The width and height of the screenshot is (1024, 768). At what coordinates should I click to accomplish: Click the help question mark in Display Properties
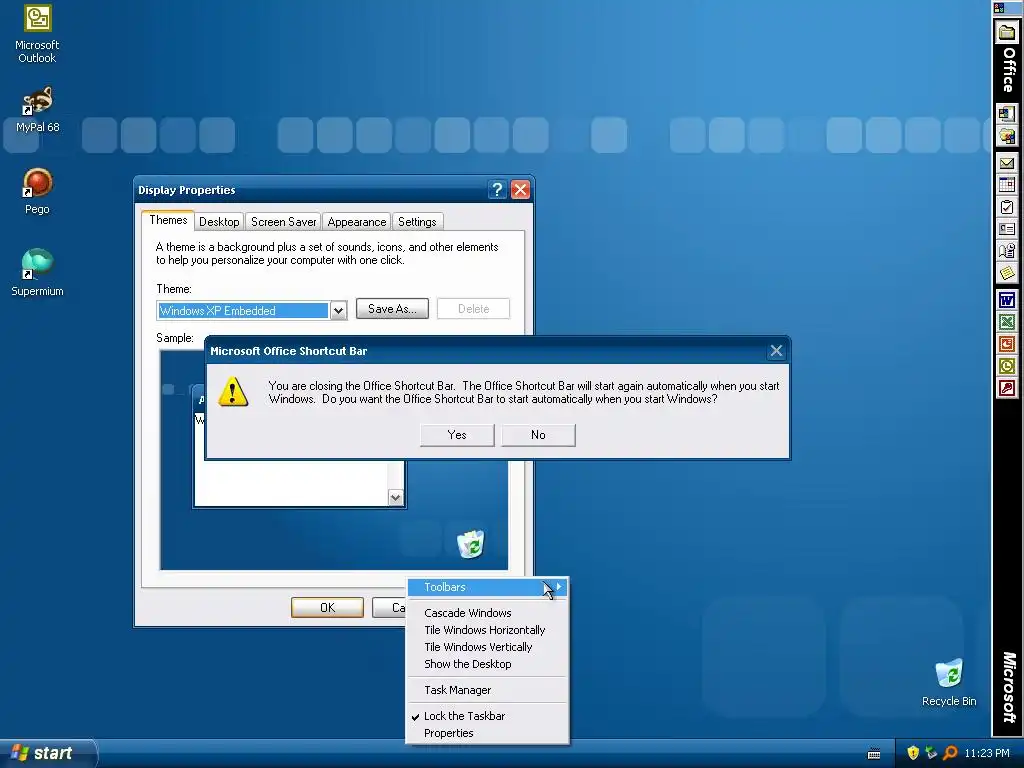497,190
